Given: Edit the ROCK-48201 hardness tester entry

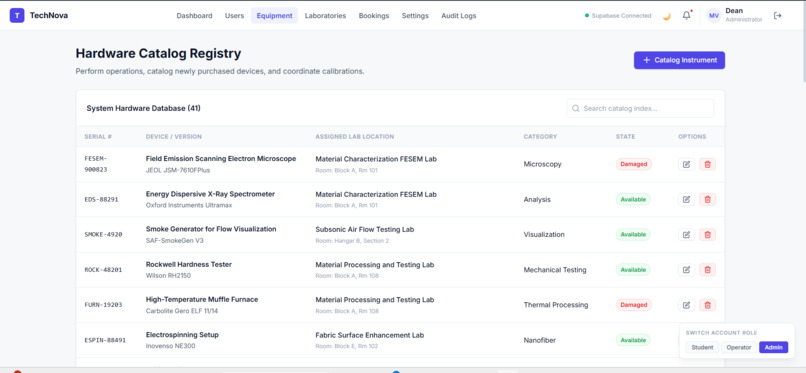Looking at the screenshot, I should (x=686, y=270).
